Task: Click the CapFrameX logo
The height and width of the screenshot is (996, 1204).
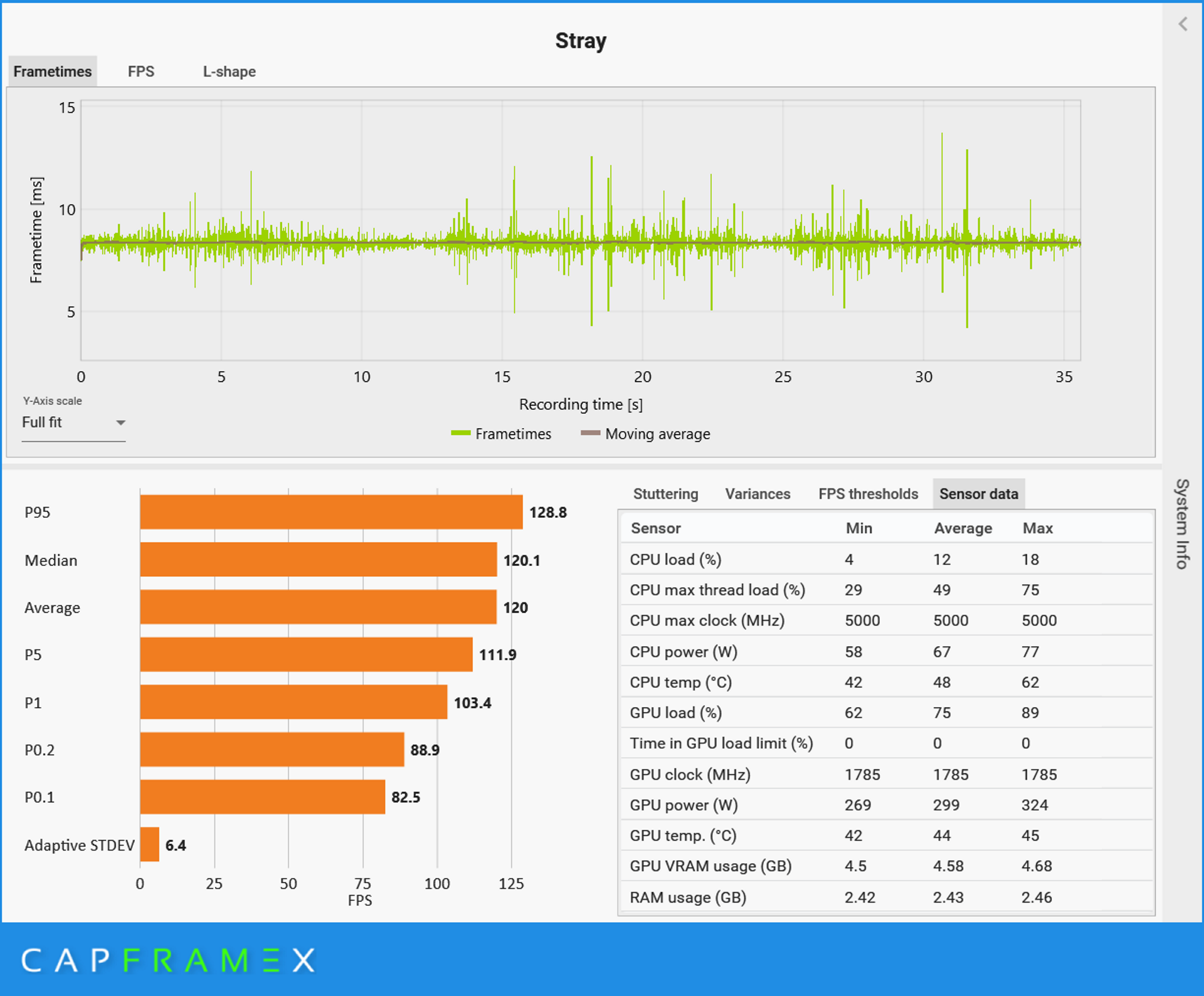Action: point(168,960)
